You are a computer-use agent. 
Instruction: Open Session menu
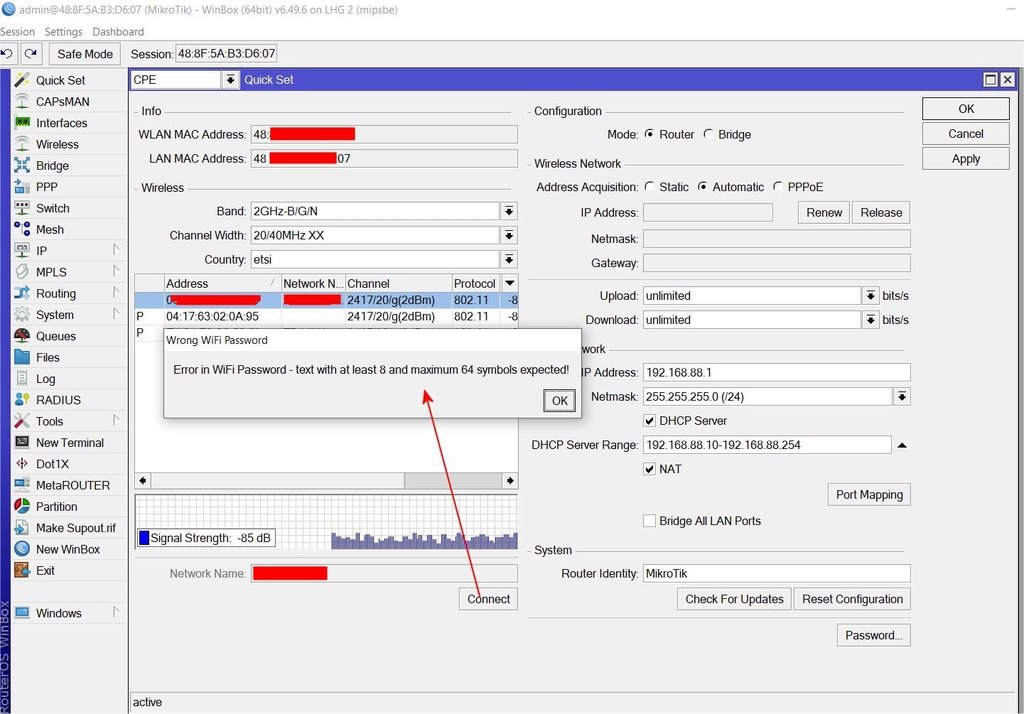click(17, 31)
